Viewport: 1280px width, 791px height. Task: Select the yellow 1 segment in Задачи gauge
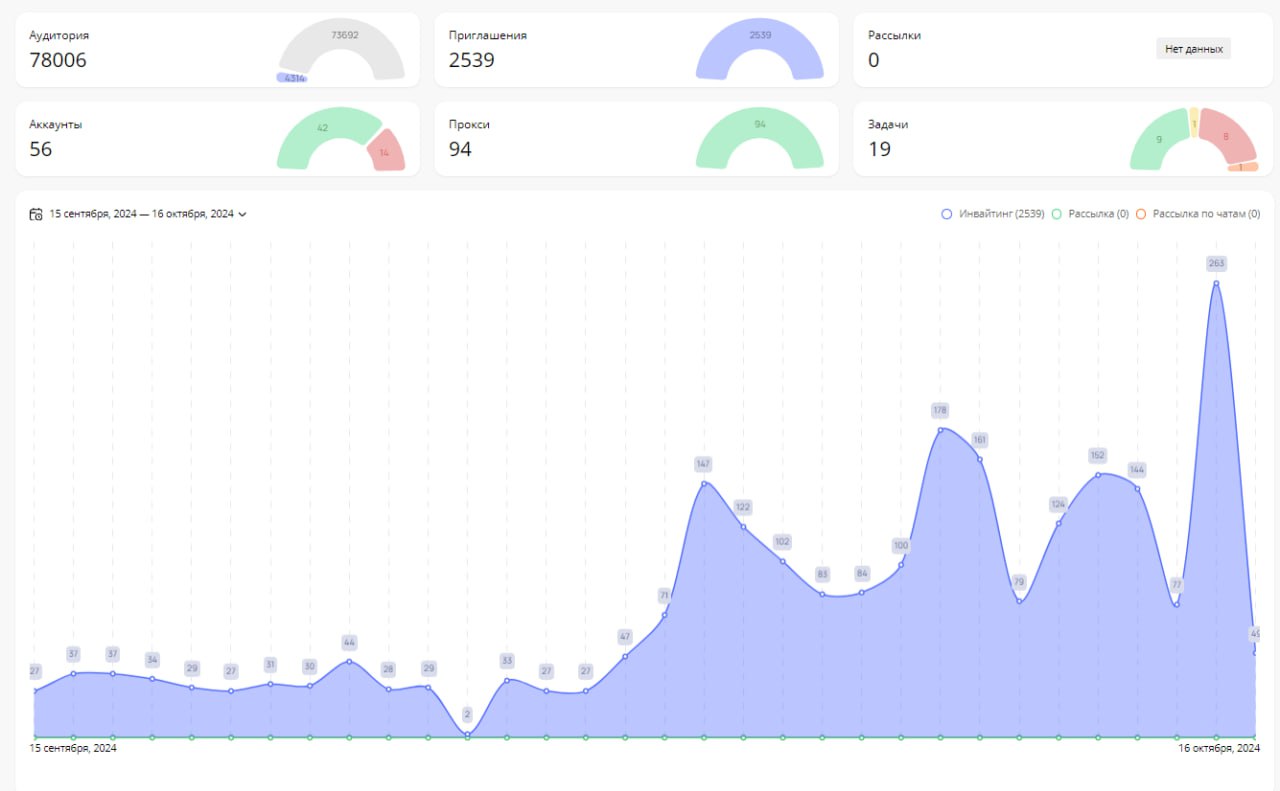[1194, 122]
